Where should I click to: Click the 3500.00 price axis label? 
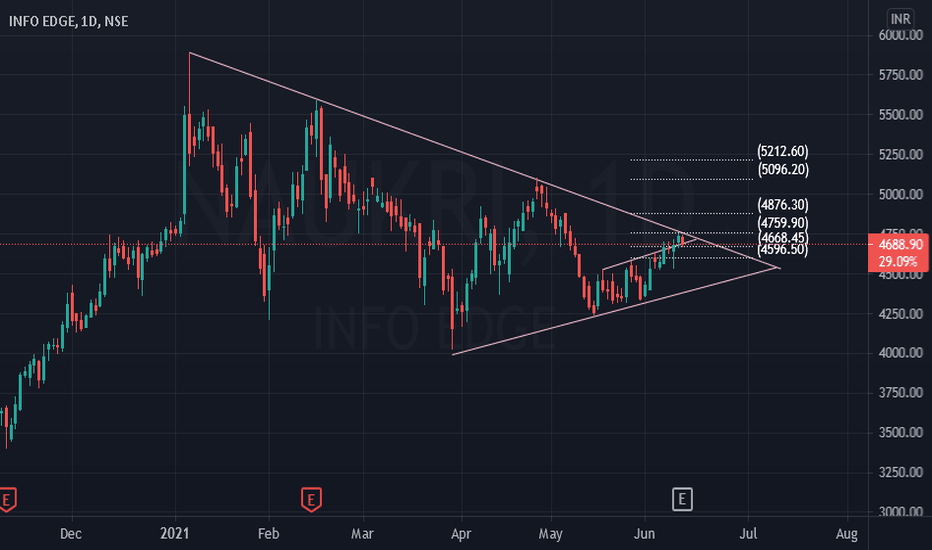click(x=900, y=432)
